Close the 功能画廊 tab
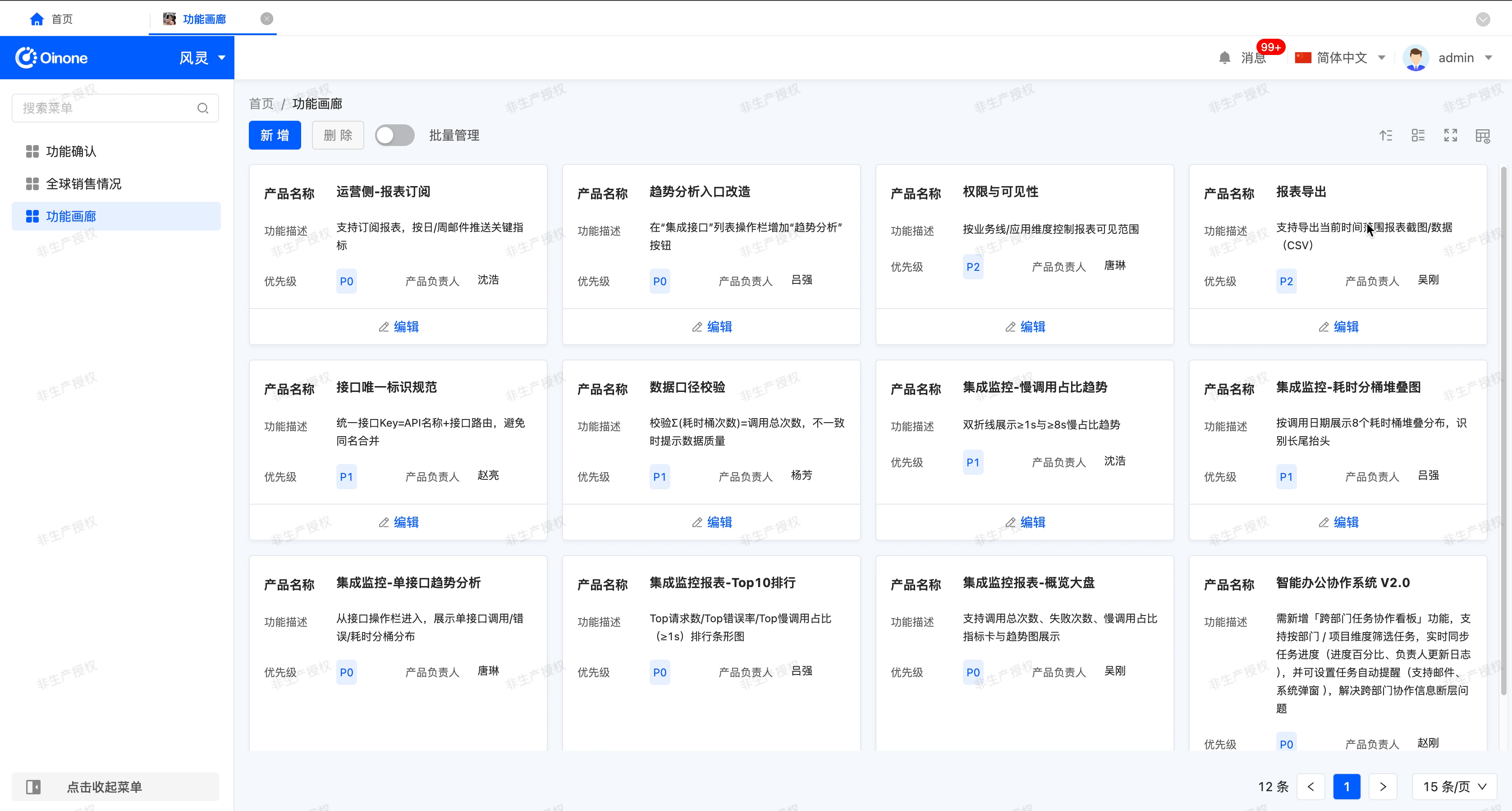This screenshot has height=811, width=1512. (266, 19)
